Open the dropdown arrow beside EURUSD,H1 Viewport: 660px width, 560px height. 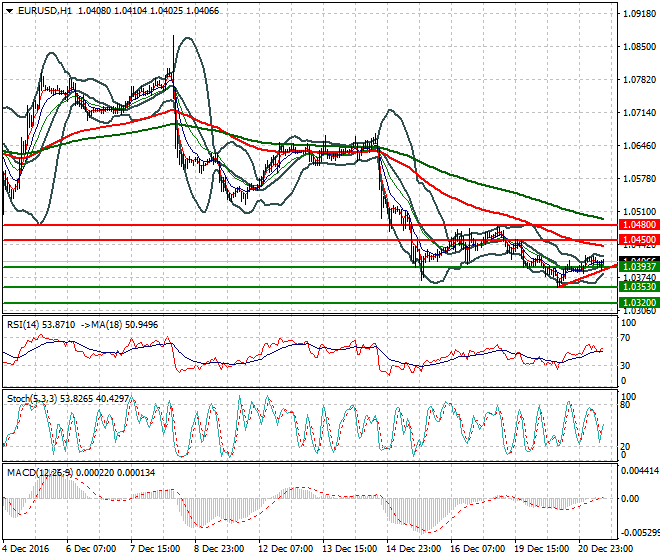tap(9, 10)
